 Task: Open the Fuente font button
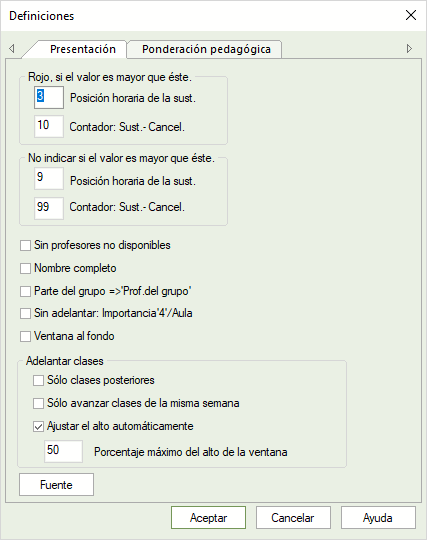click(x=56, y=485)
